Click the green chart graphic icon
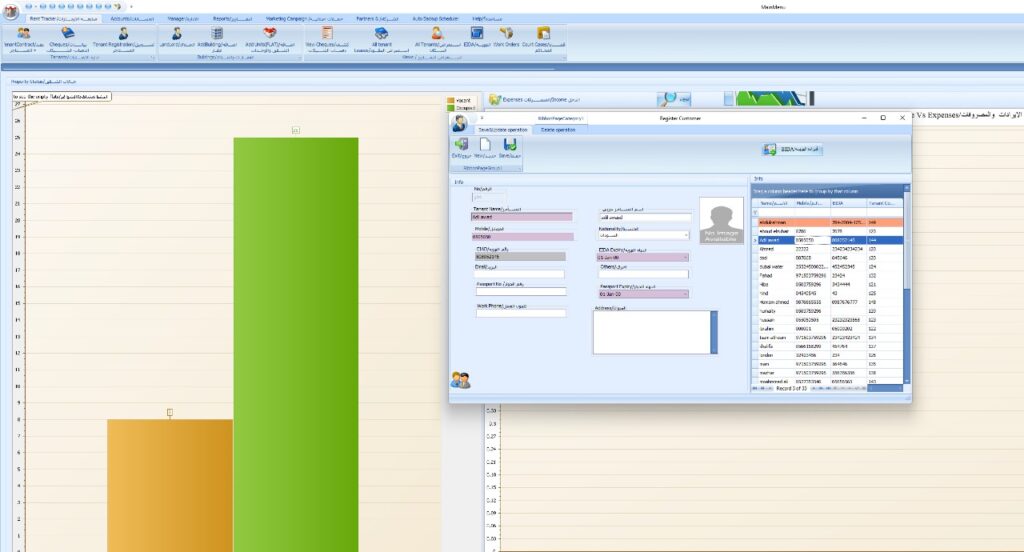 click(x=769, y=99)
